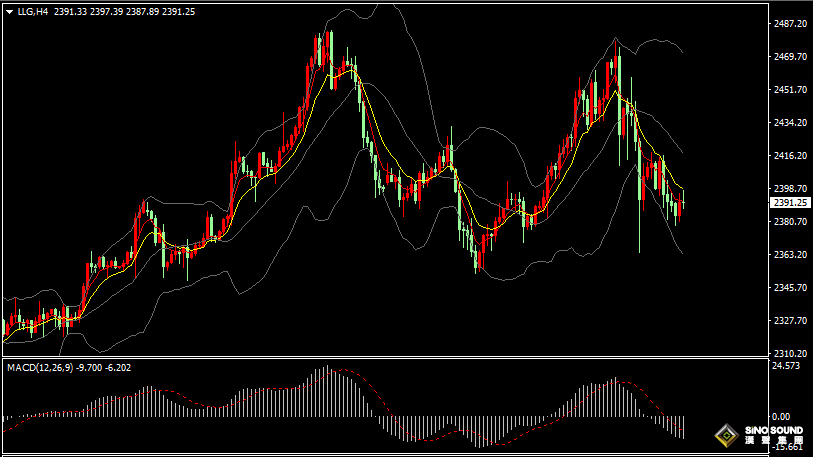Click the current price tag 2391.25

pos(790,202)
